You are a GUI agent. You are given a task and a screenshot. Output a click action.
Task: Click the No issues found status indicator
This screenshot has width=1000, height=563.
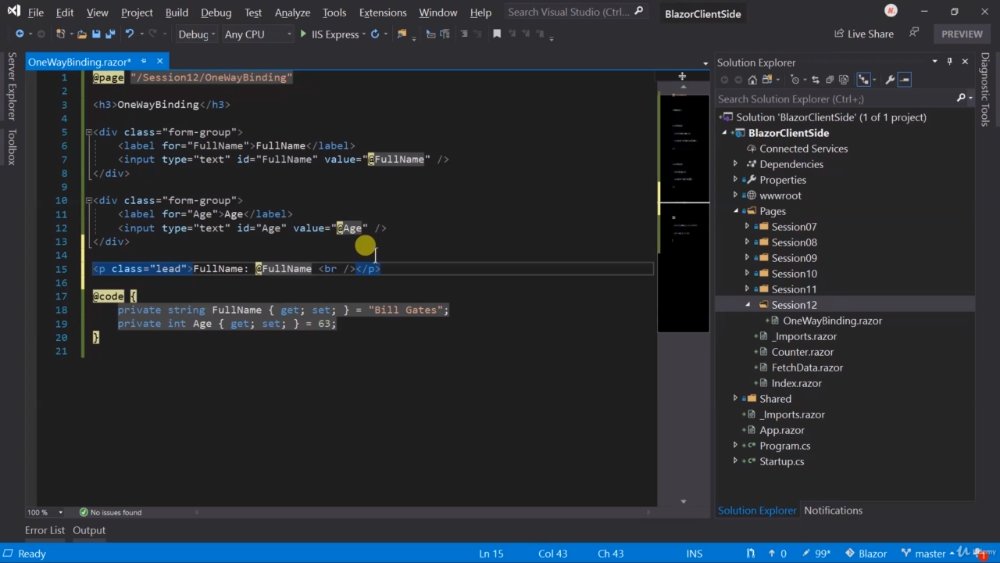point(110,512)
